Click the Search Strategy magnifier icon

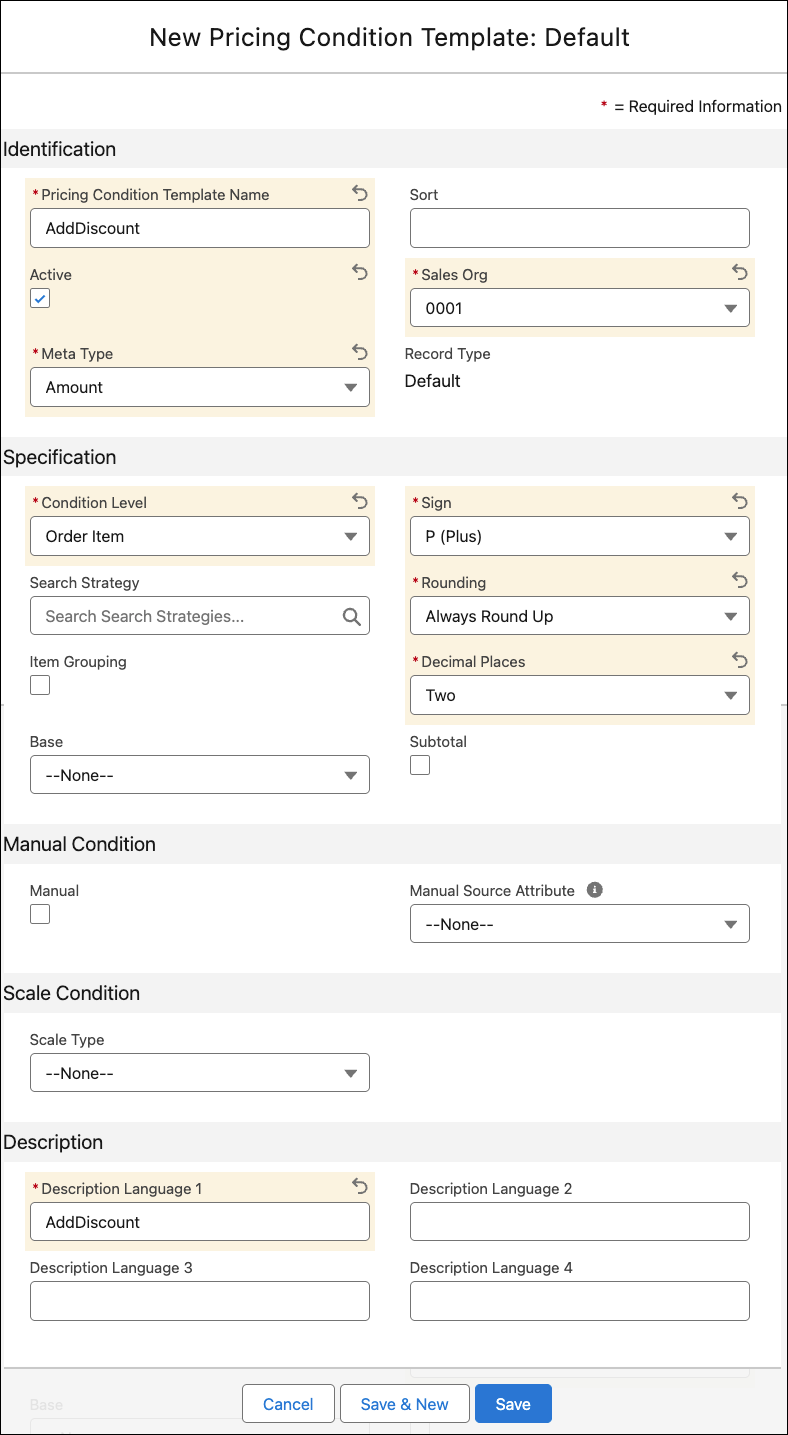point(352,617)
